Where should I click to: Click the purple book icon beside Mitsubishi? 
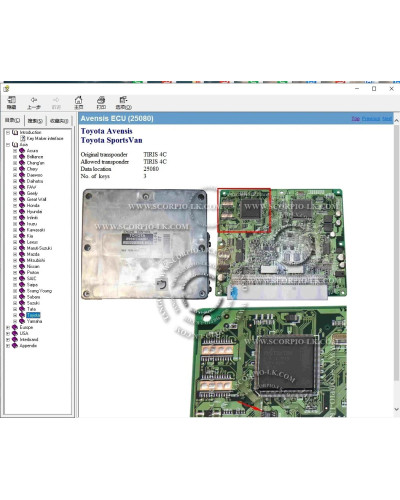click(x=22, y=260)
